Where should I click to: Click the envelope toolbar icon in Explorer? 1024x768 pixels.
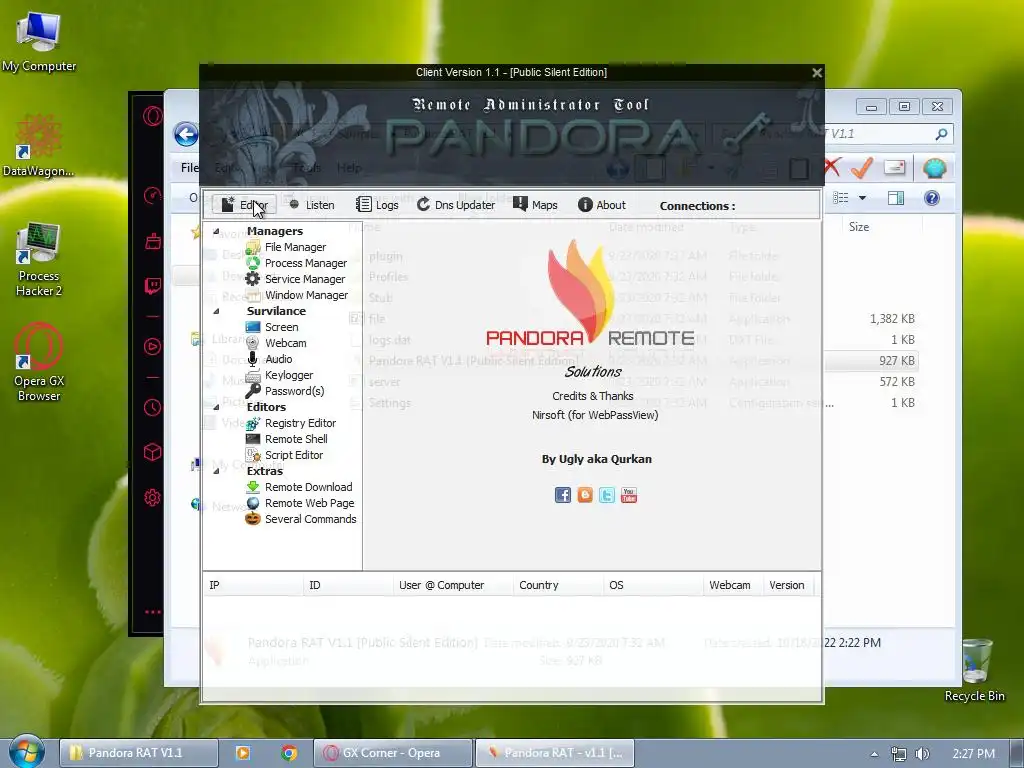(x=895, y=168)
